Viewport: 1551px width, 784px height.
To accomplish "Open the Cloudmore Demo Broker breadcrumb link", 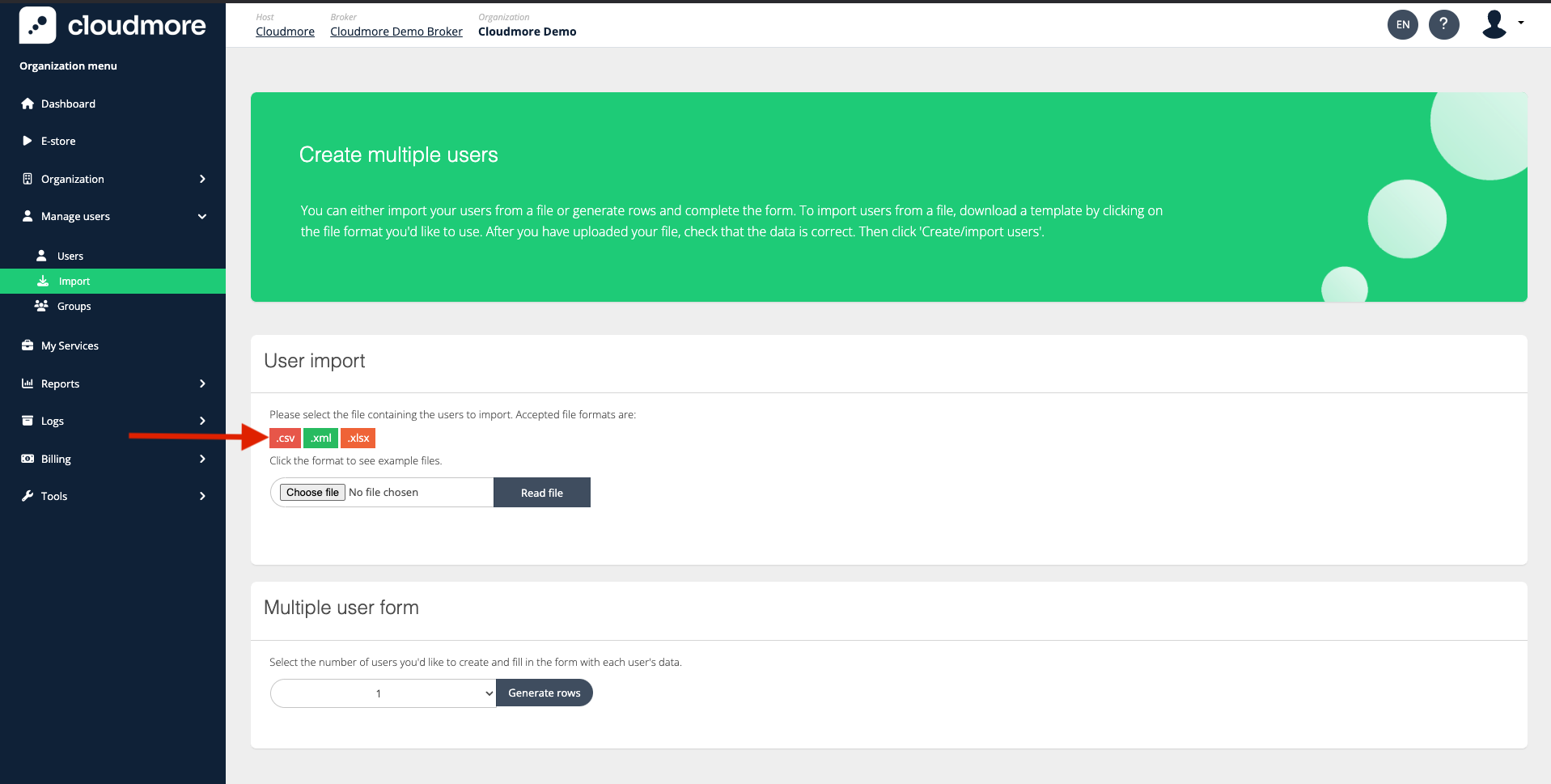I will point(396,32).
